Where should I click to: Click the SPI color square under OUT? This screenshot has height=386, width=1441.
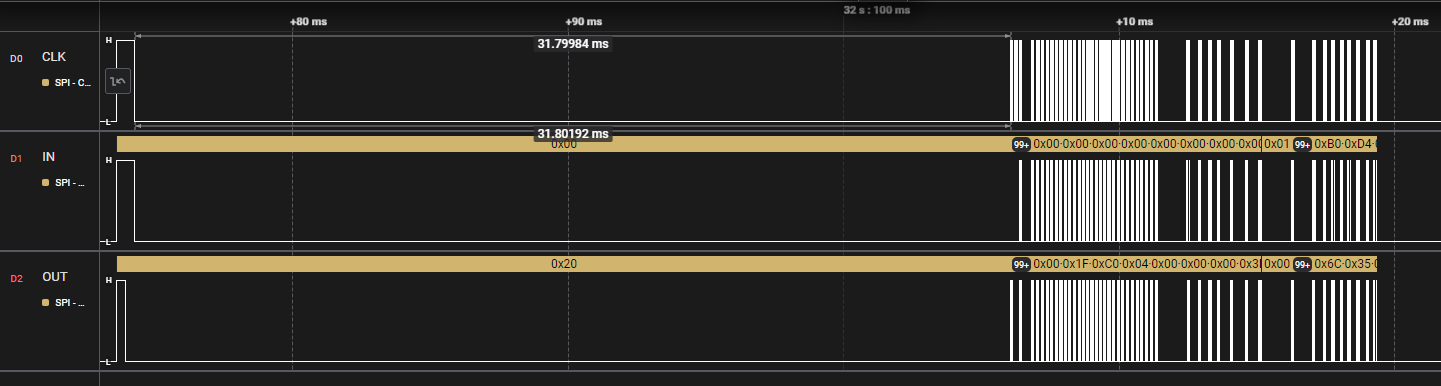click(45, 302)
